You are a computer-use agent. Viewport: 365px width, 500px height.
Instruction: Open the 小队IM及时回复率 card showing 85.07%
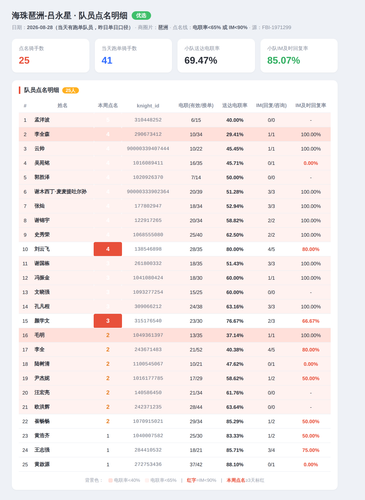pyautogui.click(x=299, y=56)
